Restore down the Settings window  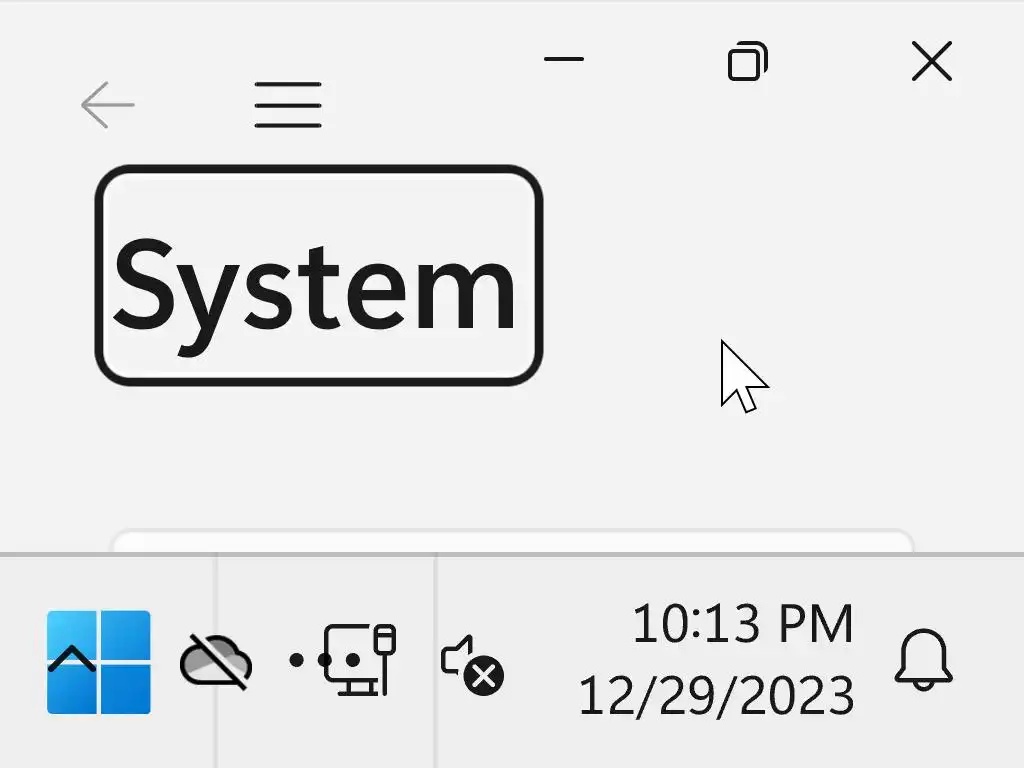point(748,61)
